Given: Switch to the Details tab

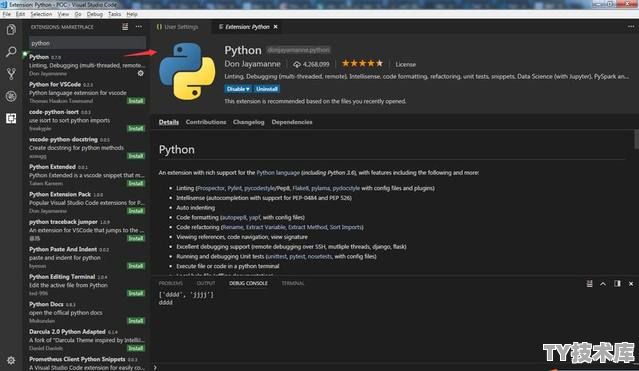Looking at the screenshot, I should [x=169, y=122].
